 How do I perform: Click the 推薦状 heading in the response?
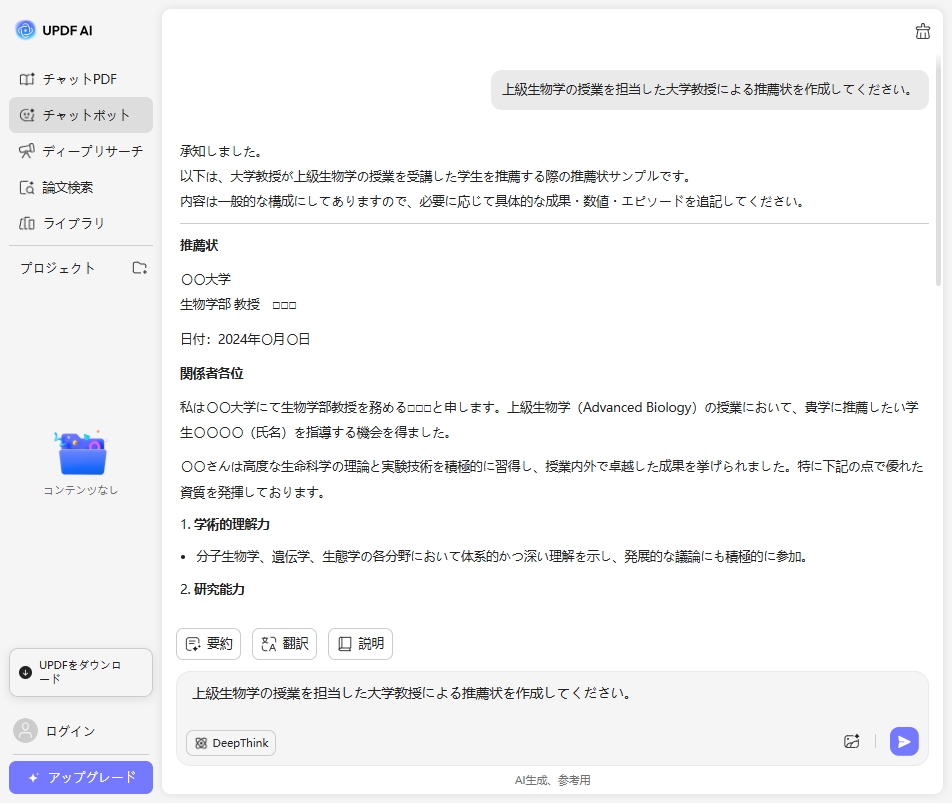(x=199, y=245)
